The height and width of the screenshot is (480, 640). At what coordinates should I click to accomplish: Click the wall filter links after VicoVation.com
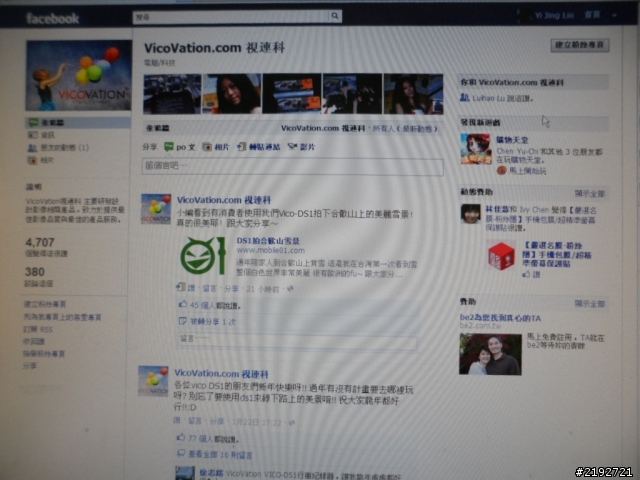coord(404,129)
